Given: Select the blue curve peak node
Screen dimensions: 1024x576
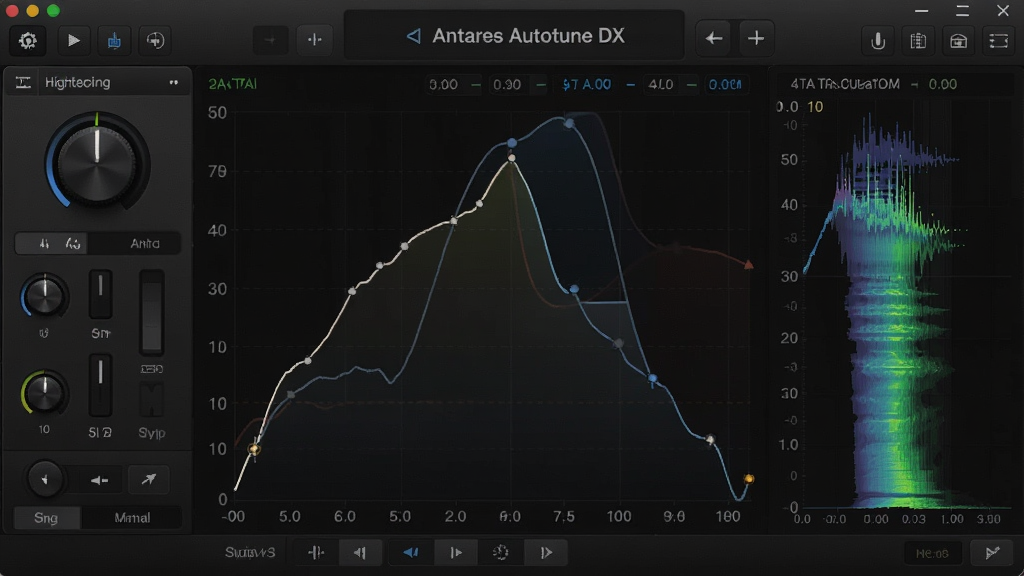Looking at the screenshot, I should (512, 142).
